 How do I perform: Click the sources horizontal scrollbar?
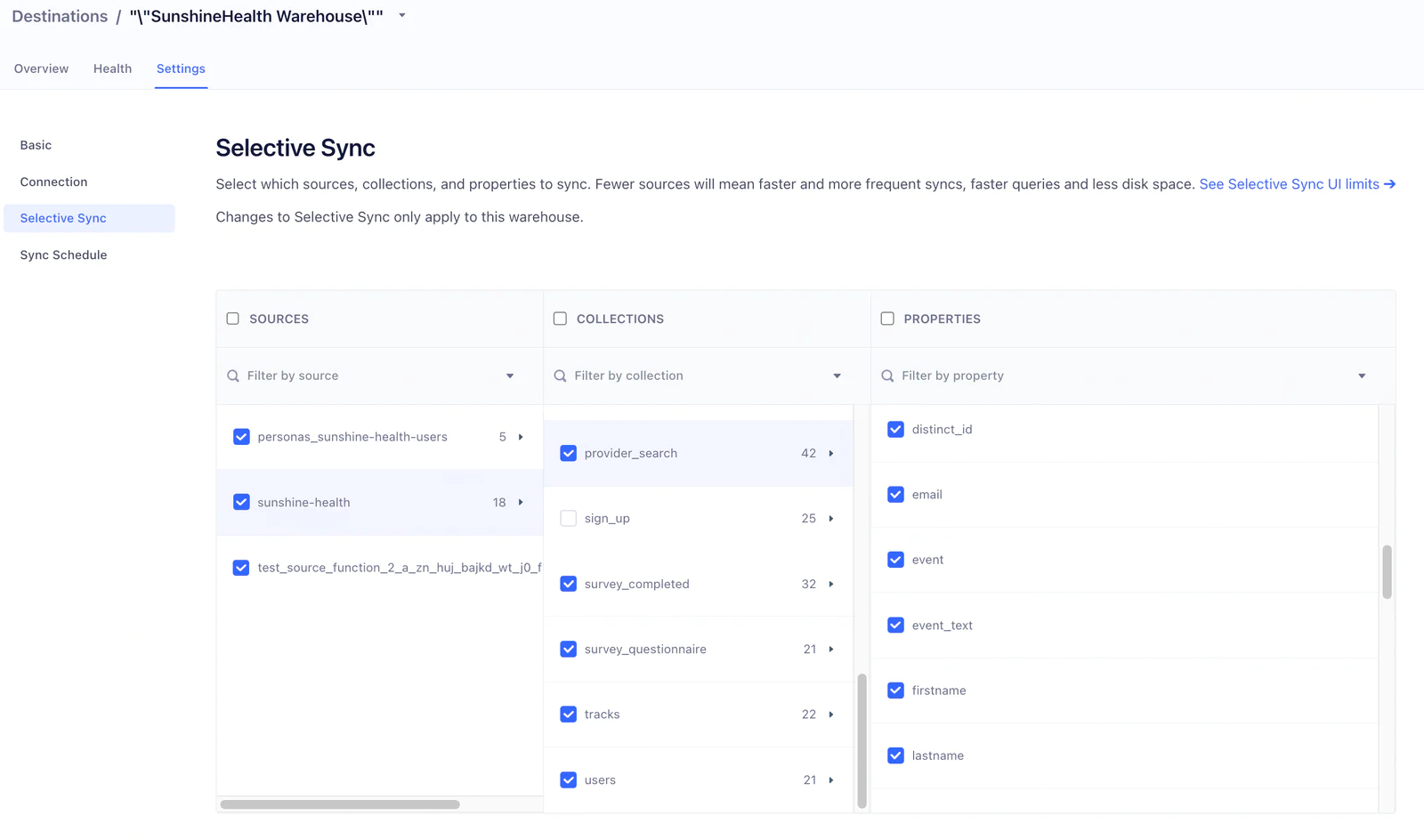340,804
